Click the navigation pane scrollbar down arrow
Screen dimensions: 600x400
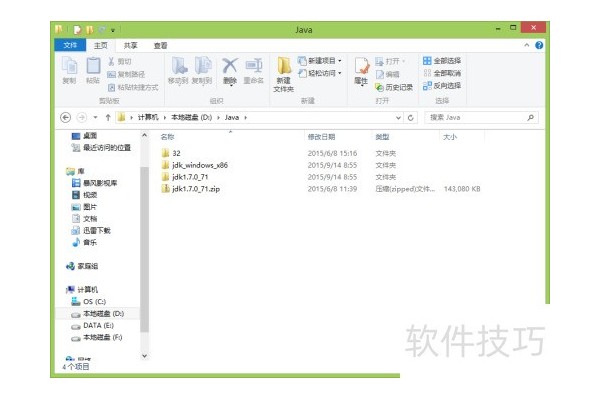(144, 356)
